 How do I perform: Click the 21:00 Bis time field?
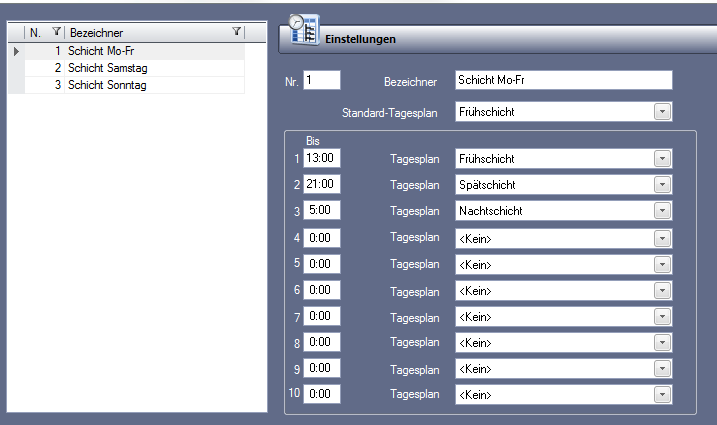(x=321, y=184)
